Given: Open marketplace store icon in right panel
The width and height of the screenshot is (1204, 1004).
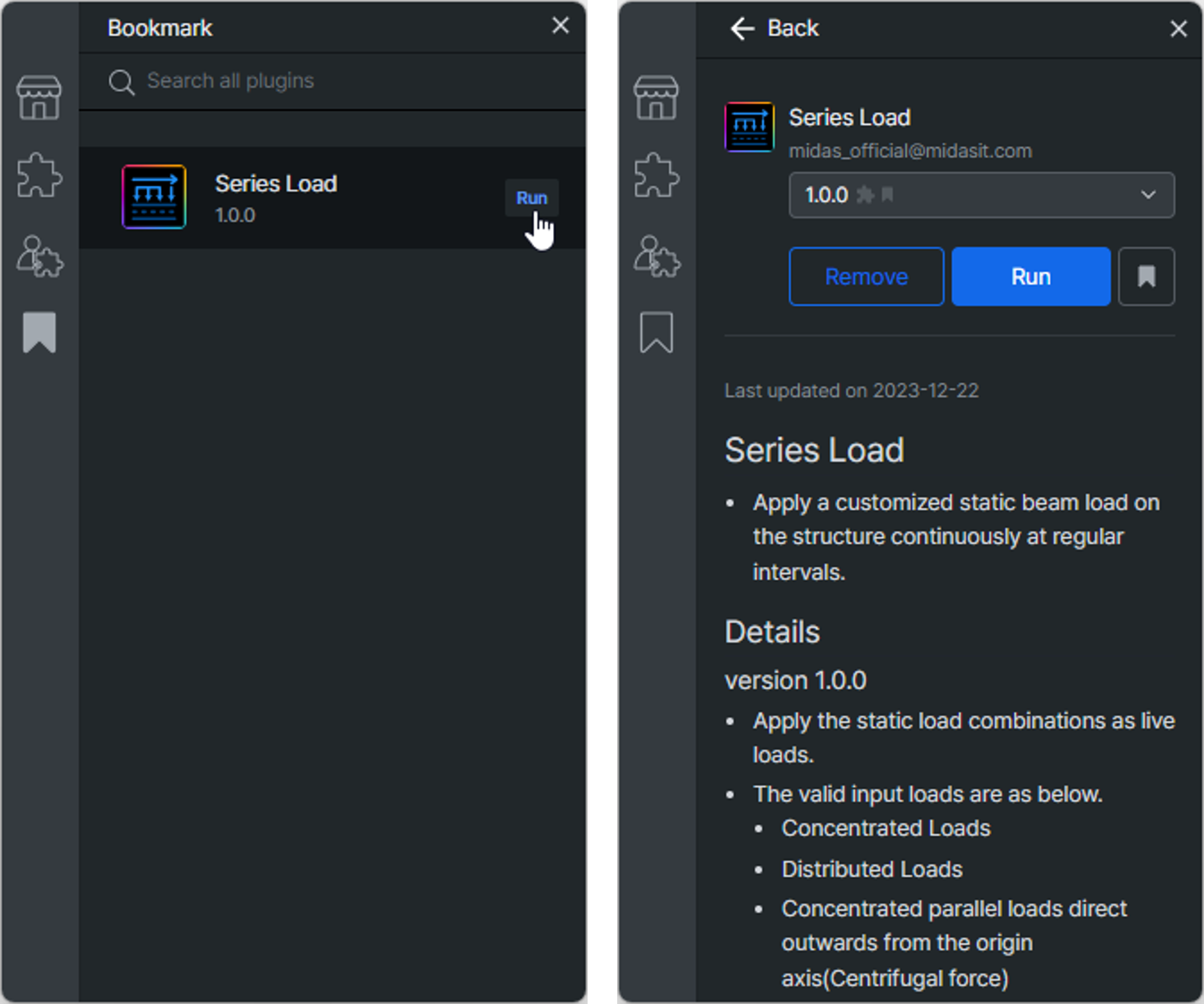Looking at the screenshot, I should [x=656, y=98].
